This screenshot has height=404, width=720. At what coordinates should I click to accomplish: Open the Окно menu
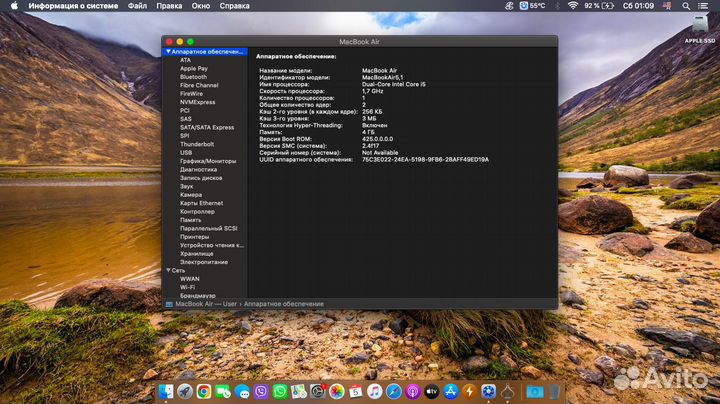pyautogui.click(x=201, y=6)
